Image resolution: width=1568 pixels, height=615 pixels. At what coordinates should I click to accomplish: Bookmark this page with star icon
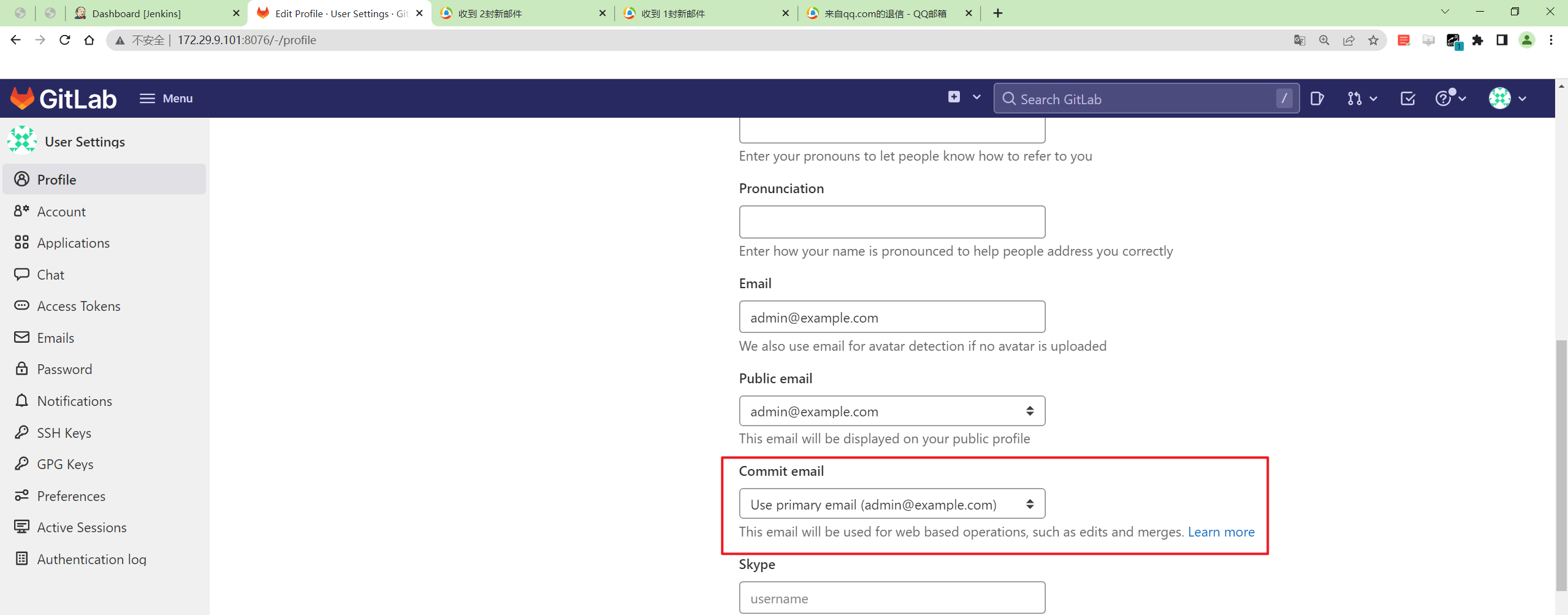point(1373,40)
